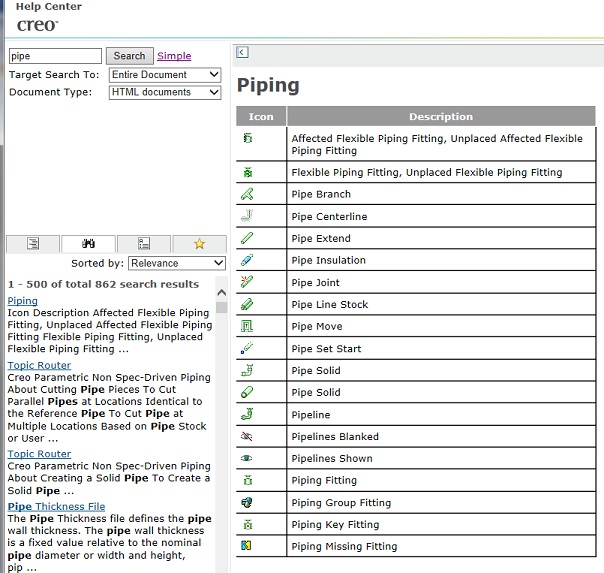
Task: Click the Pipe Joint icon
Action: pyautogui.click(x=247, y=282)
